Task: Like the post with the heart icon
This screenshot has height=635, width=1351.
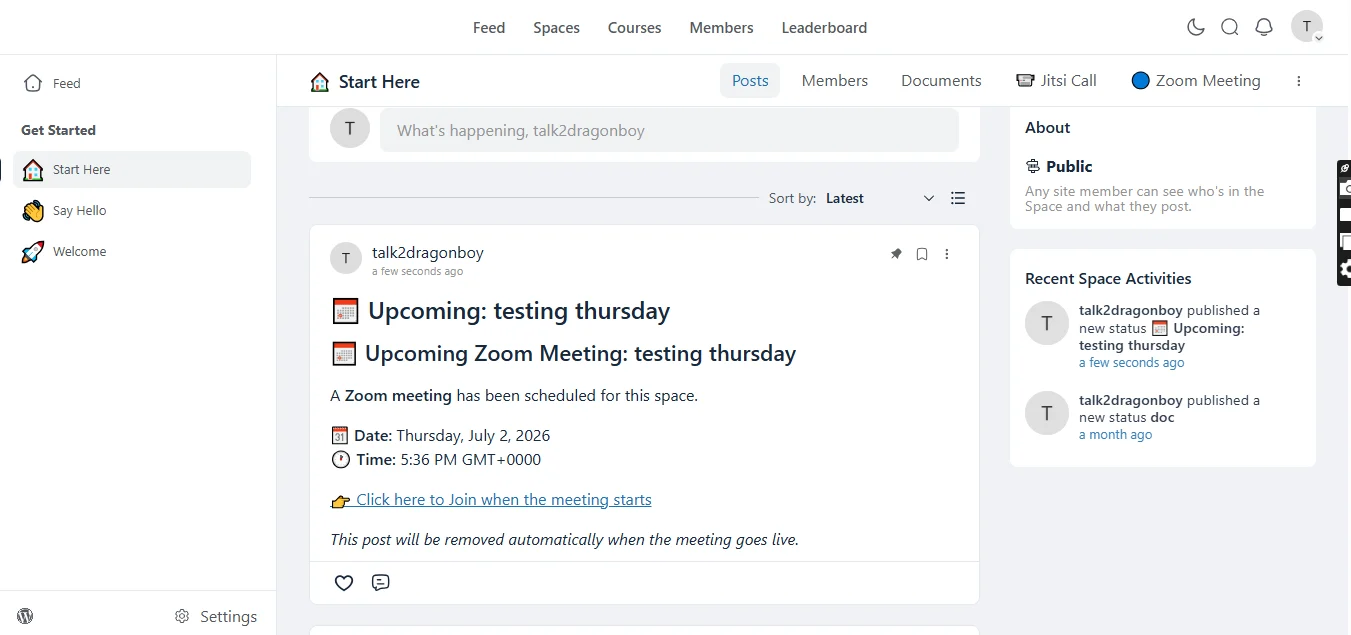Action: pyautogui.click(x=344, y=582)
